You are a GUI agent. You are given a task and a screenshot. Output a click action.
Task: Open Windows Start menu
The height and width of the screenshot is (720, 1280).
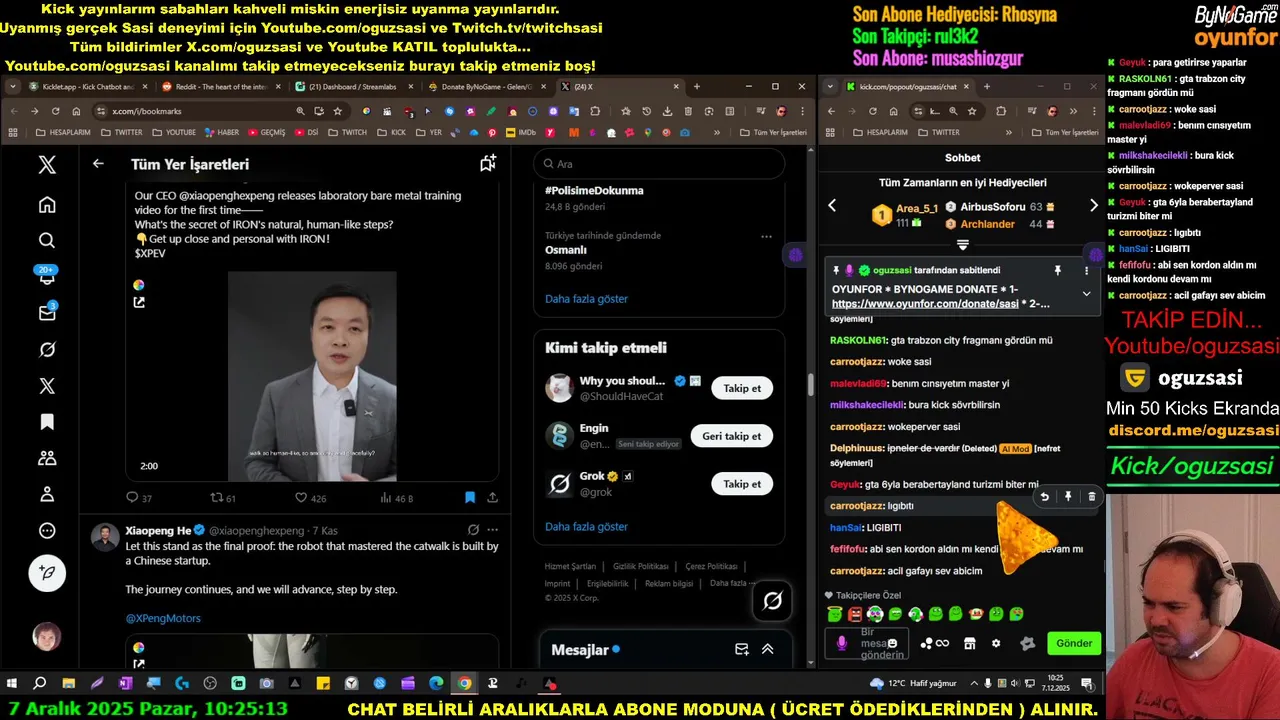tap(12, 683)
